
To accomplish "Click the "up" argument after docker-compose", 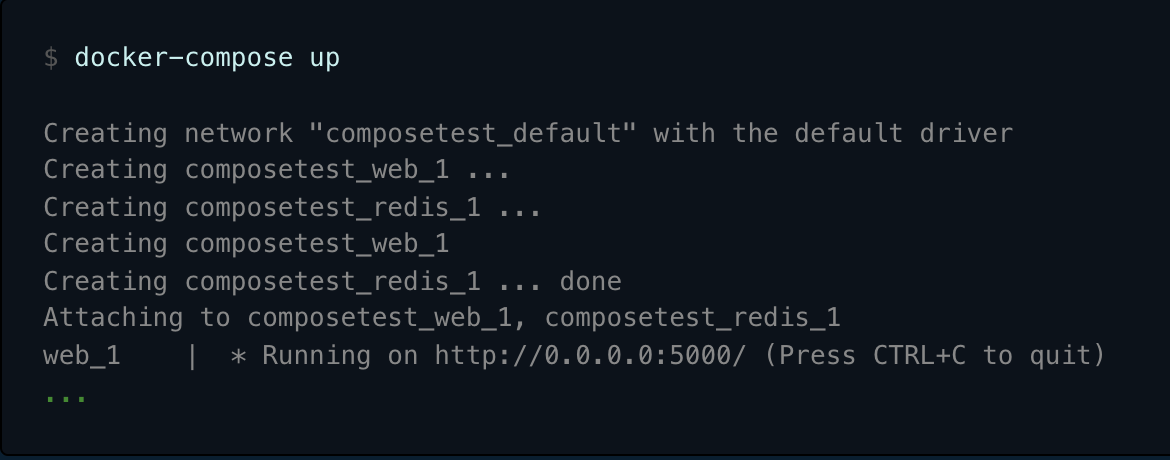I will click(324, 58).
